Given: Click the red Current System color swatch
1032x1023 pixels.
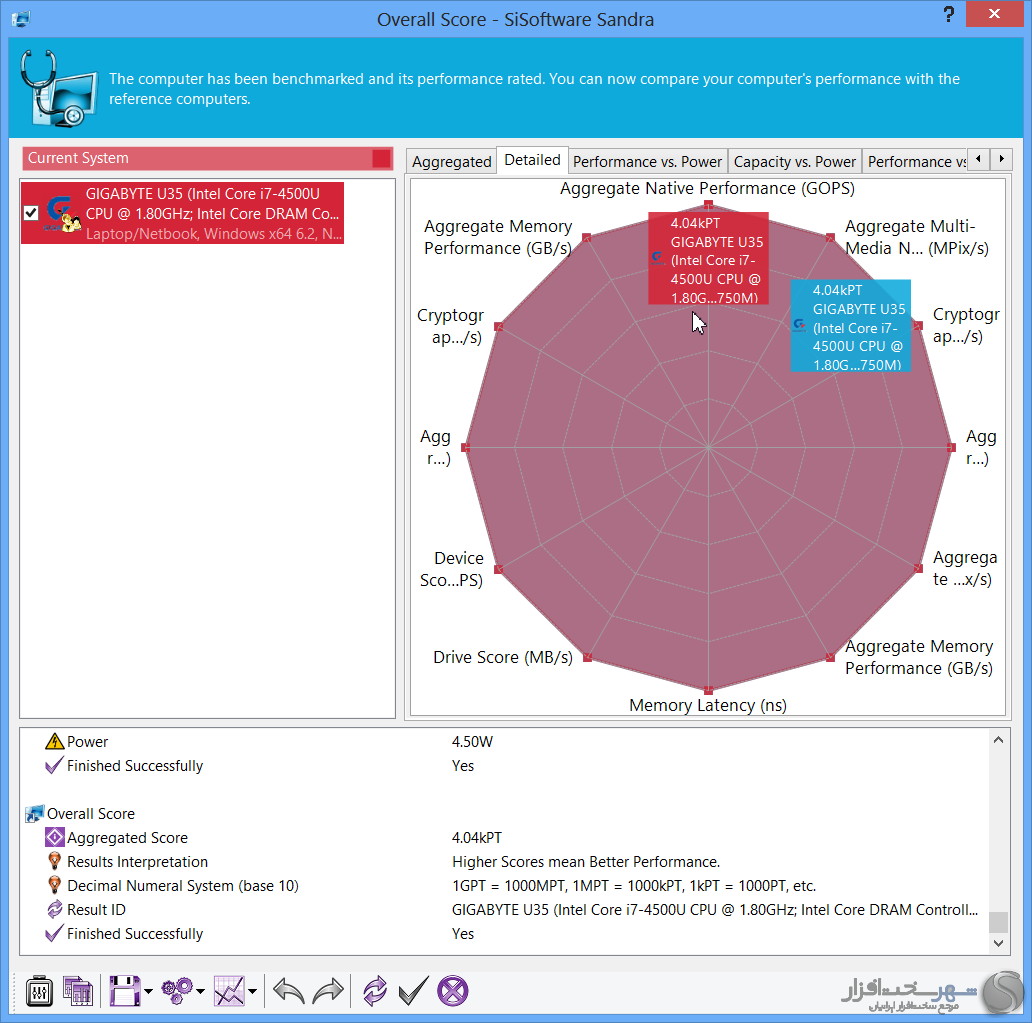Looking at the screenshot, I should click(381, 158).
